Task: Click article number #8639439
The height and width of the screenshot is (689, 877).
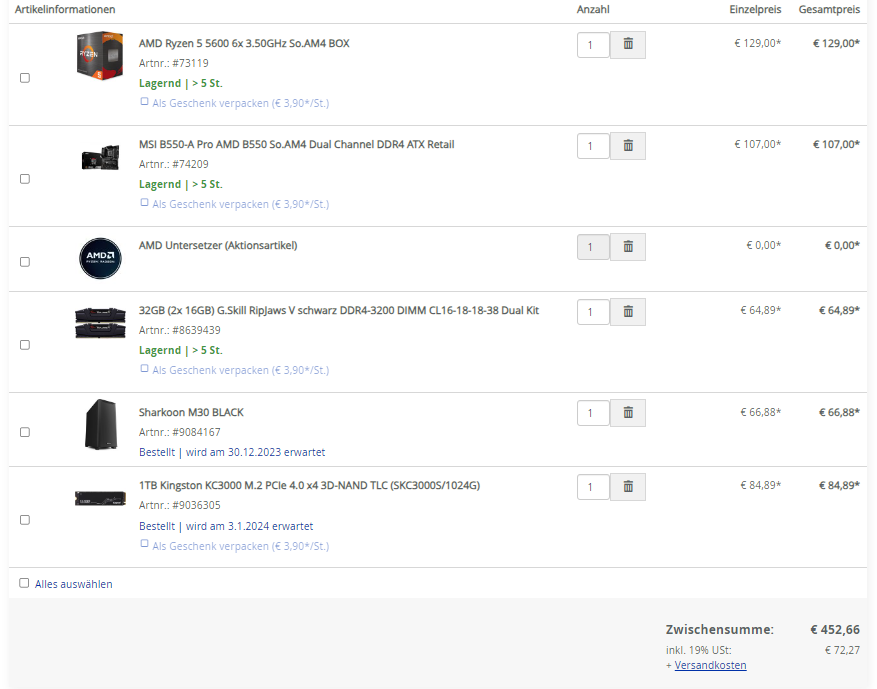Action: 196,331
